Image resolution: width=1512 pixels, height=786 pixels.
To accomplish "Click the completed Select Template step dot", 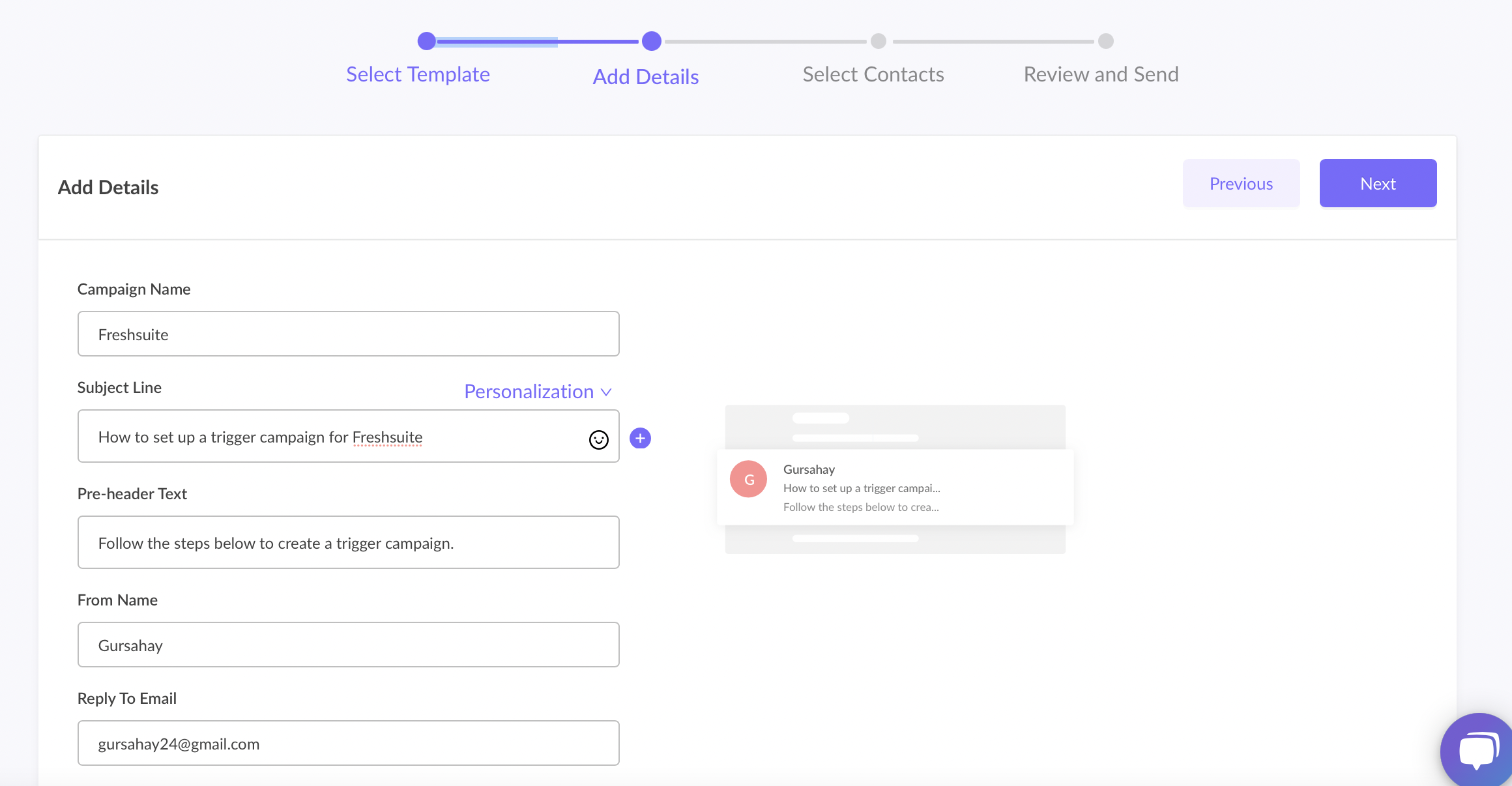I will coord(424,40).
